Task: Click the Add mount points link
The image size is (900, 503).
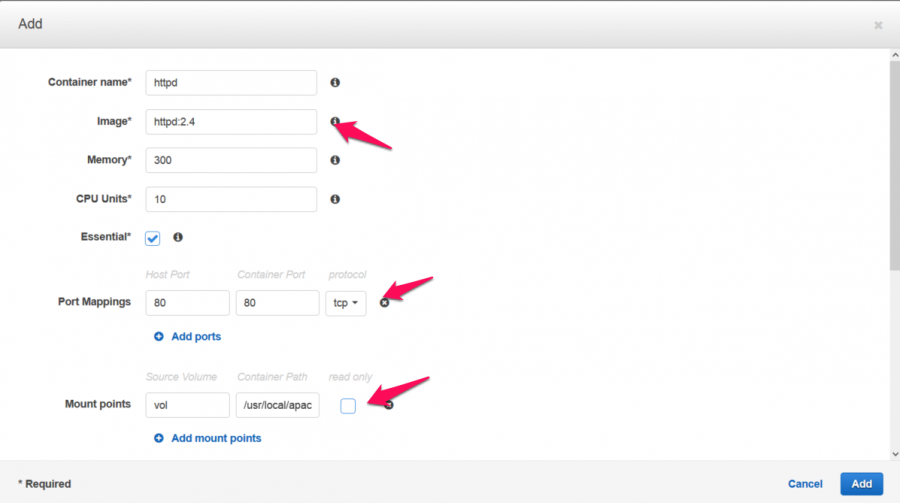Action: [x=216, y=438]
